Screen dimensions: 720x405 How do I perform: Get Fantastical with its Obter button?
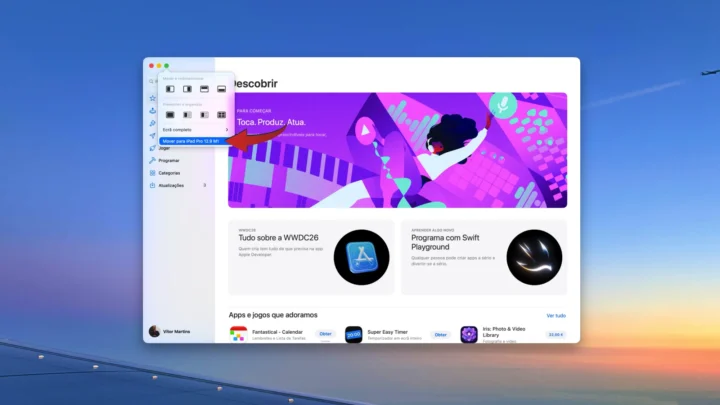point(325,334)
